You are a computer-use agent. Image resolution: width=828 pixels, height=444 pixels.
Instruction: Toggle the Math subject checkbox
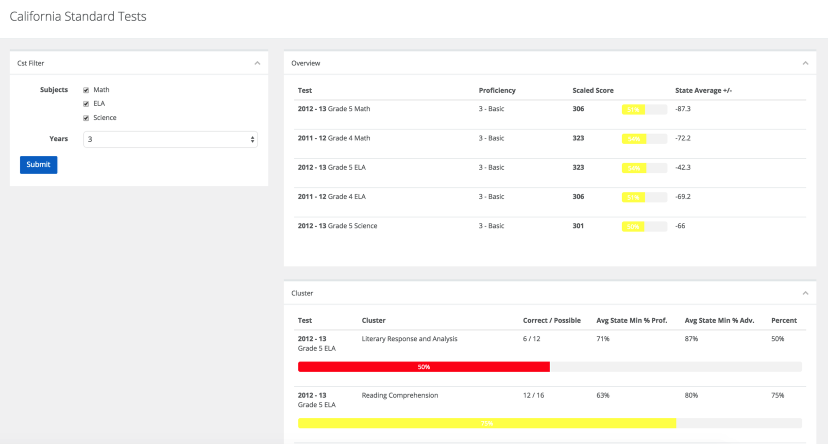(x=86, y=90)
